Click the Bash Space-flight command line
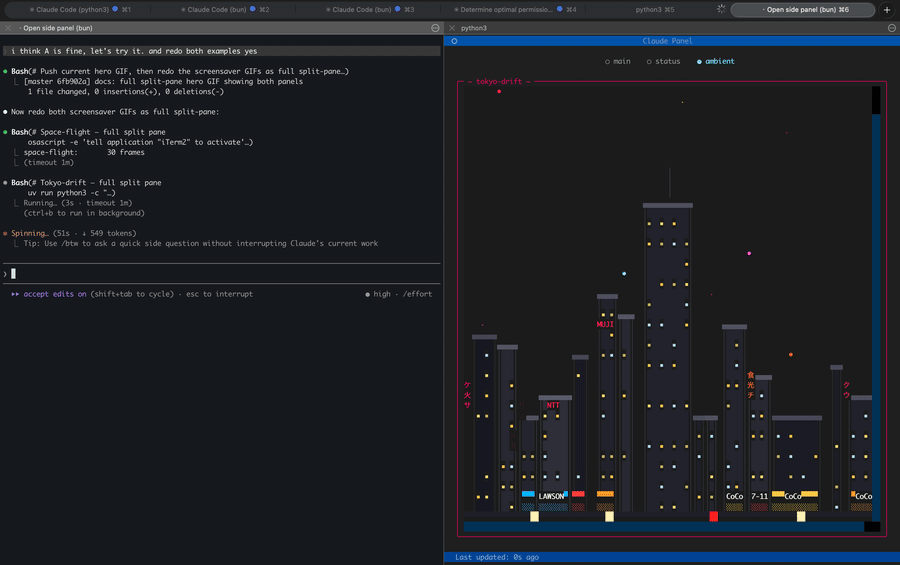 (88, 132)
